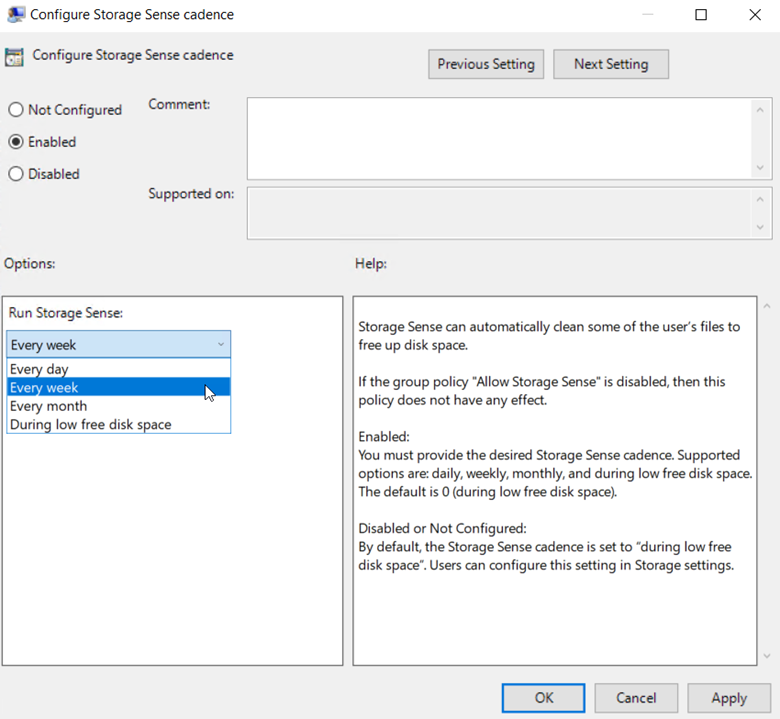Image resolution: width=780 pixels, height=719 pixels.
Task: Click the 'Help:' label
Action: click(371, 264)
